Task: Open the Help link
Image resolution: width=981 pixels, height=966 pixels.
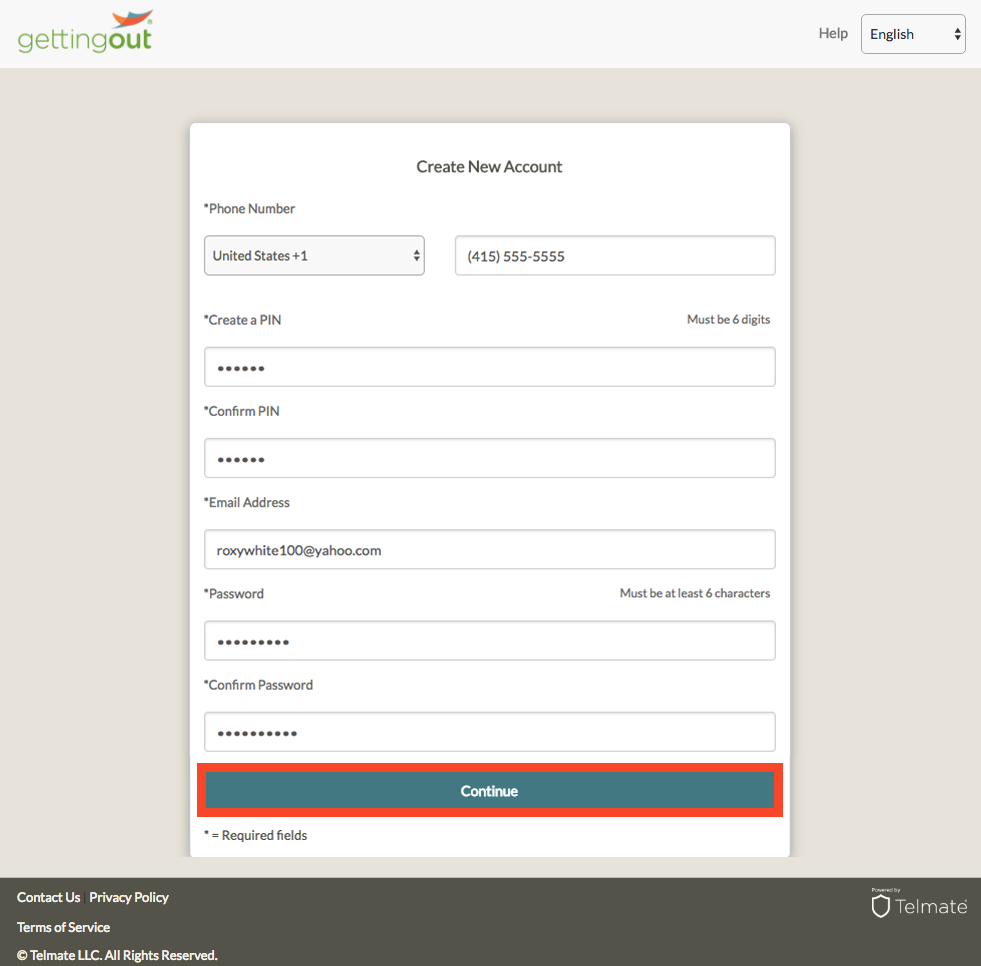Action: (x=833, y=33)
